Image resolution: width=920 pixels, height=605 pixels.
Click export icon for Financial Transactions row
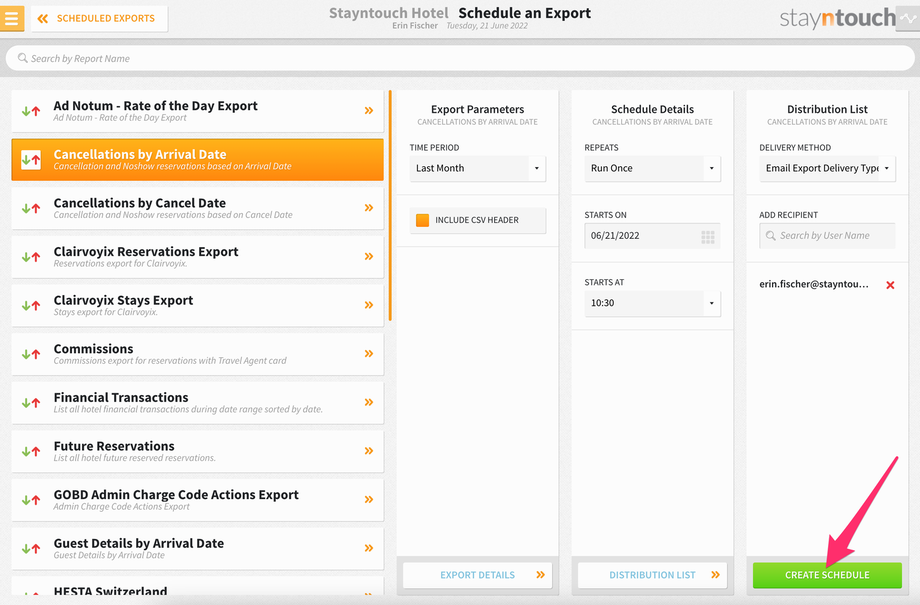click(x=31, y=403)
